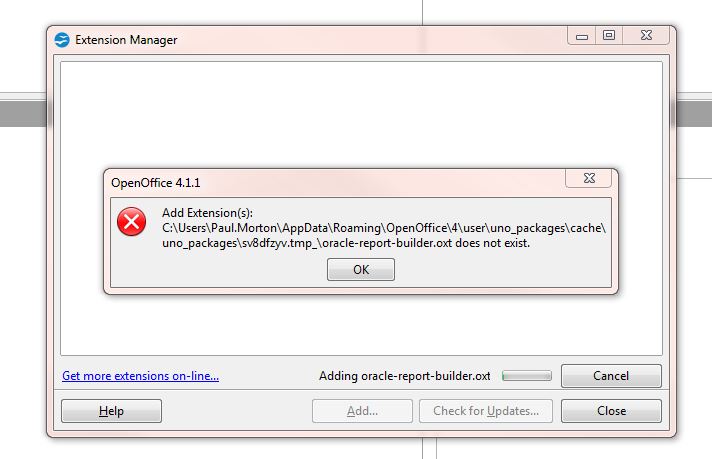This screenshot has height=459, width=712.
Task: Click the Close button in Extension Manager
Action: (611, 411)
